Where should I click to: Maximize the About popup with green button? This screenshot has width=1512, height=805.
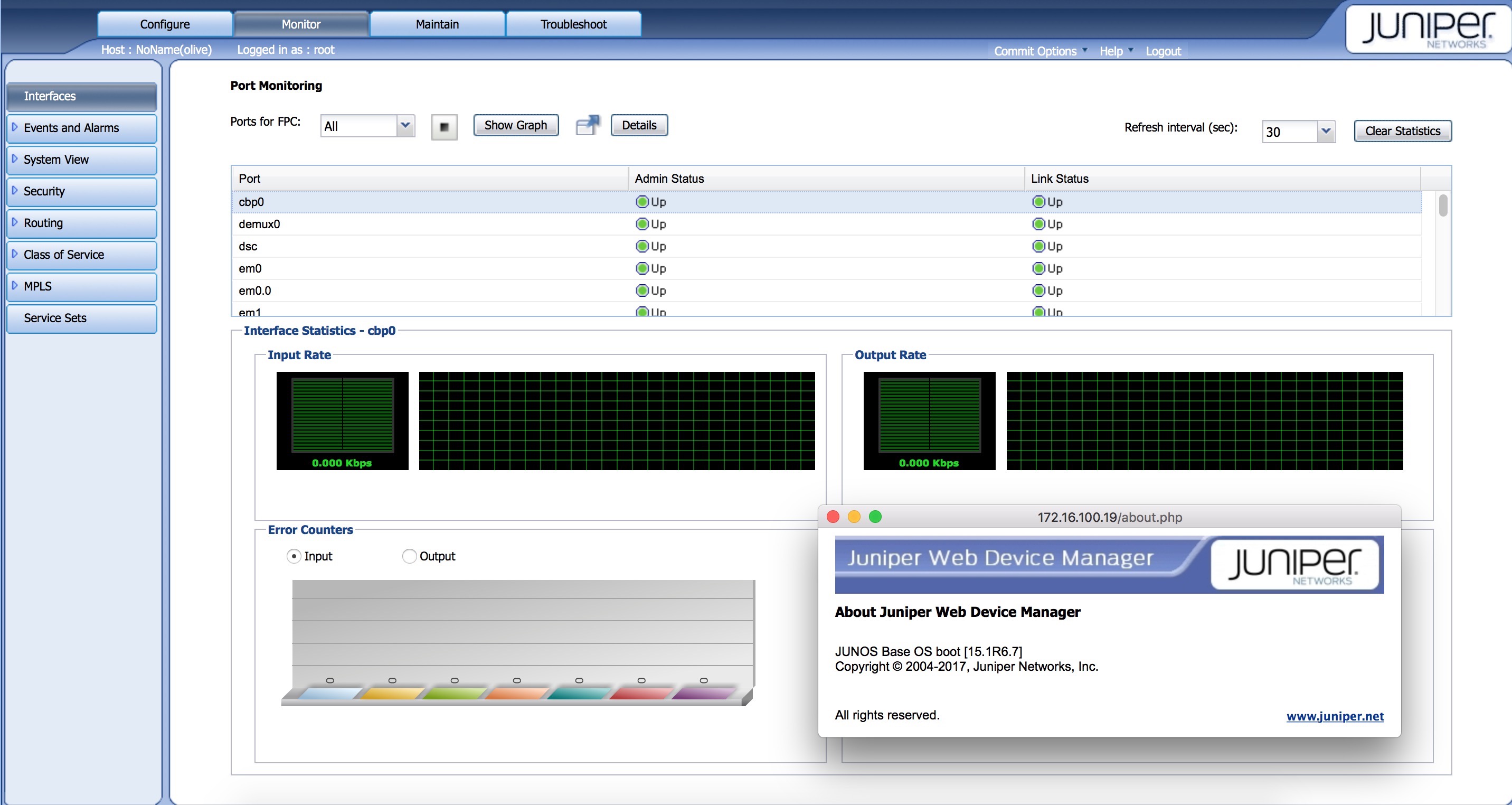point(875,517)
